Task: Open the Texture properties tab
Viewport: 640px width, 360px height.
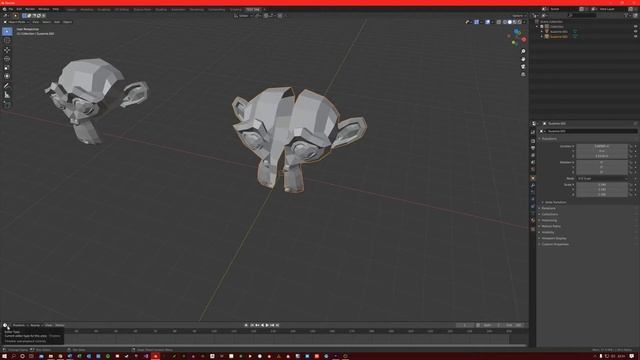Action: click(x=533, y=229)
